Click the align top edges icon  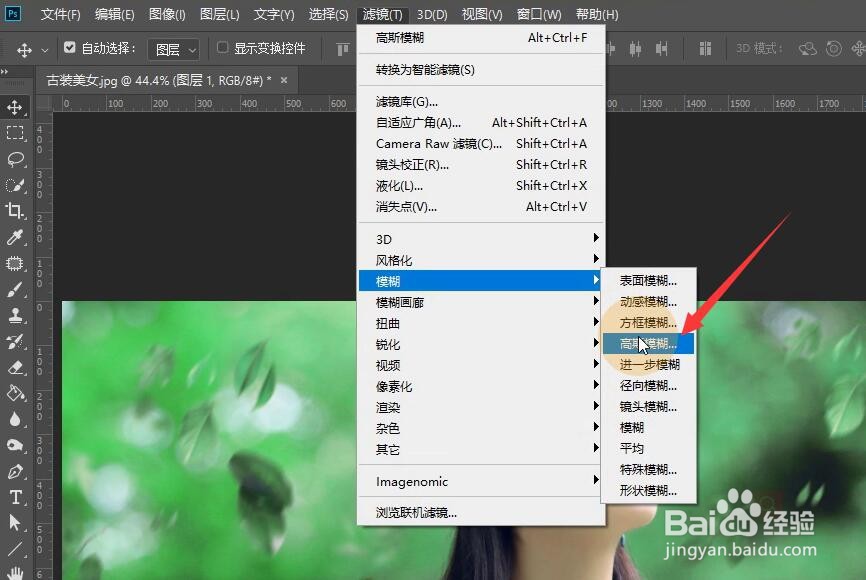point(343,49)
